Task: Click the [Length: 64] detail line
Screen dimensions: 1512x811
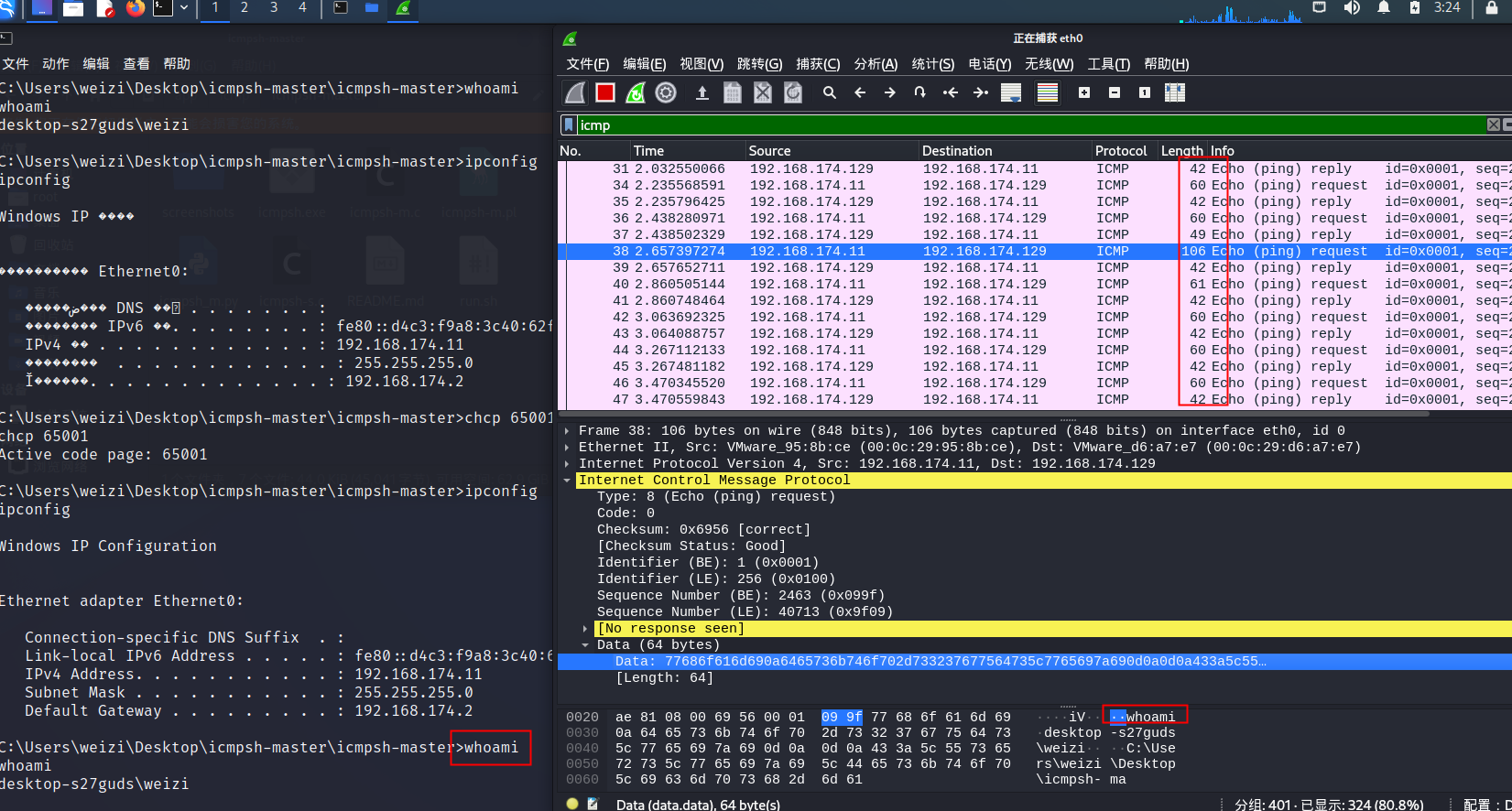Action: (664, 677)
